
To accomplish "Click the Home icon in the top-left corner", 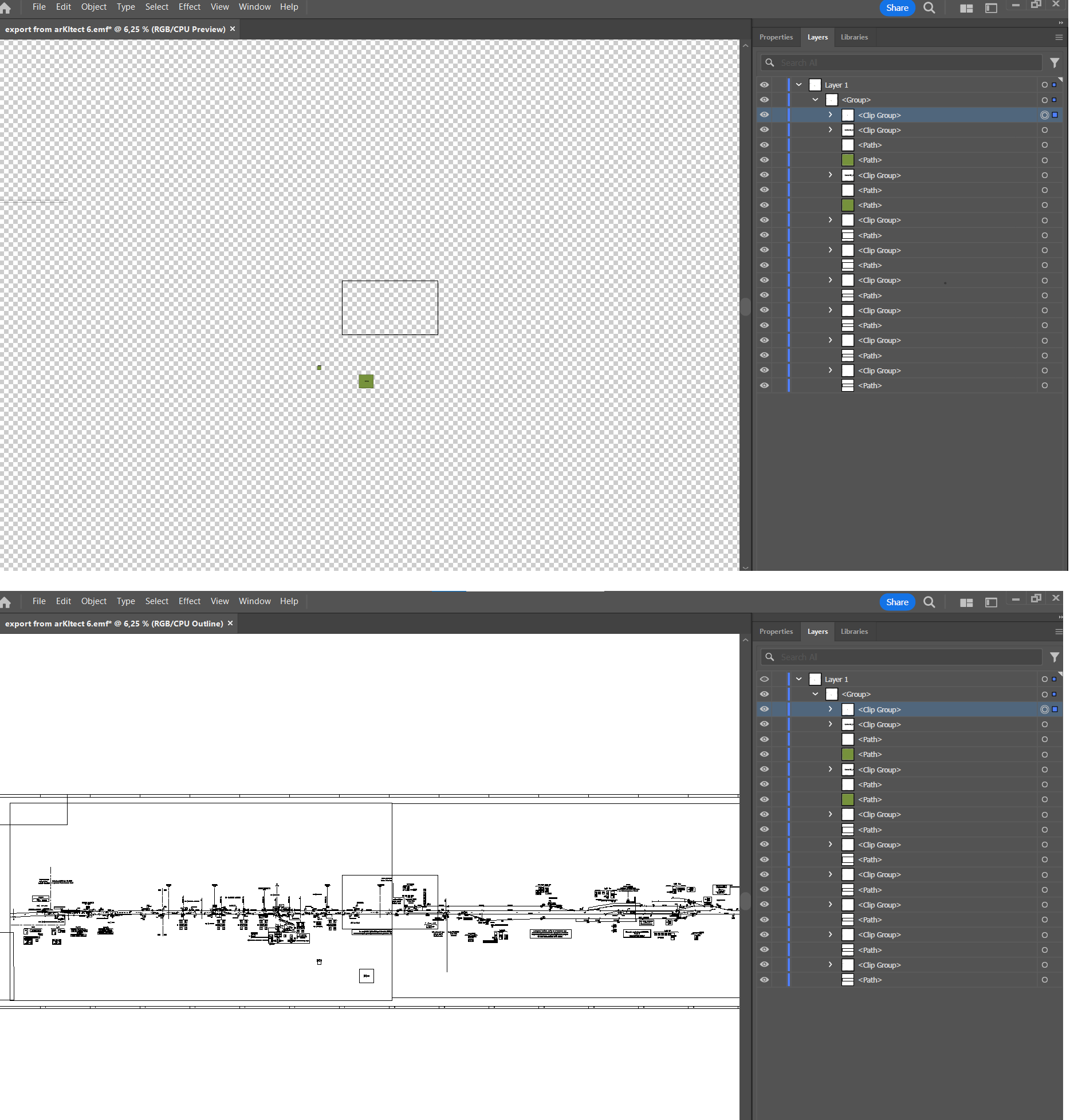I will click(x=6, y=7).
